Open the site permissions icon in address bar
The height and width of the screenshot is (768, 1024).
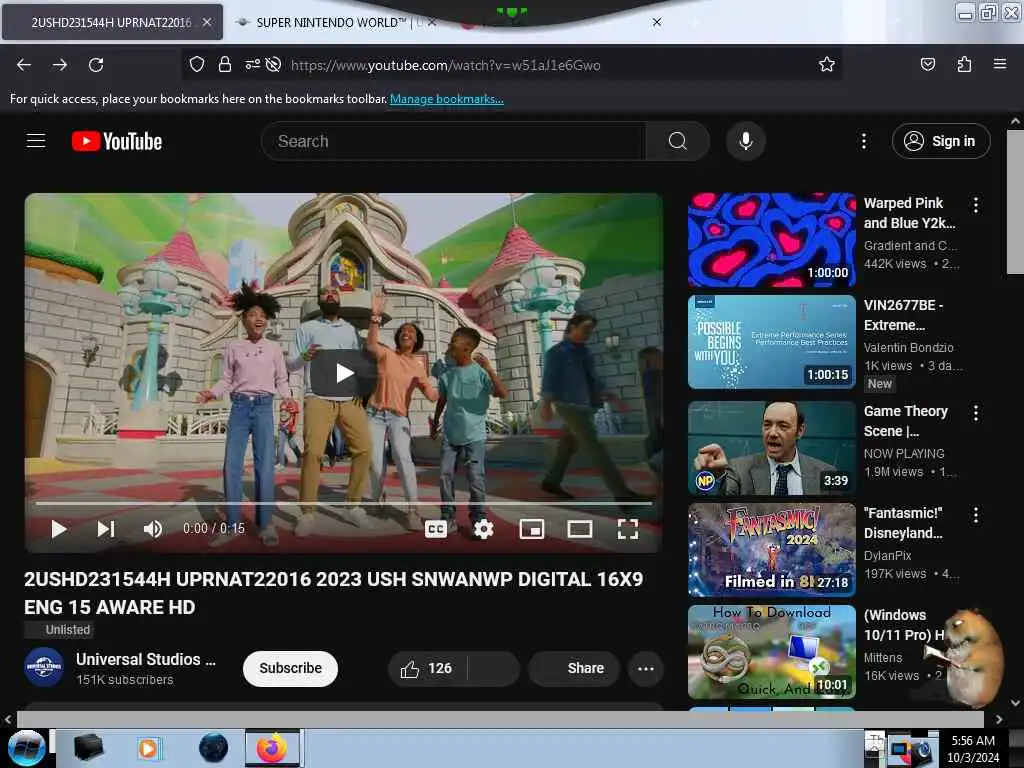(x=252, y=64)
